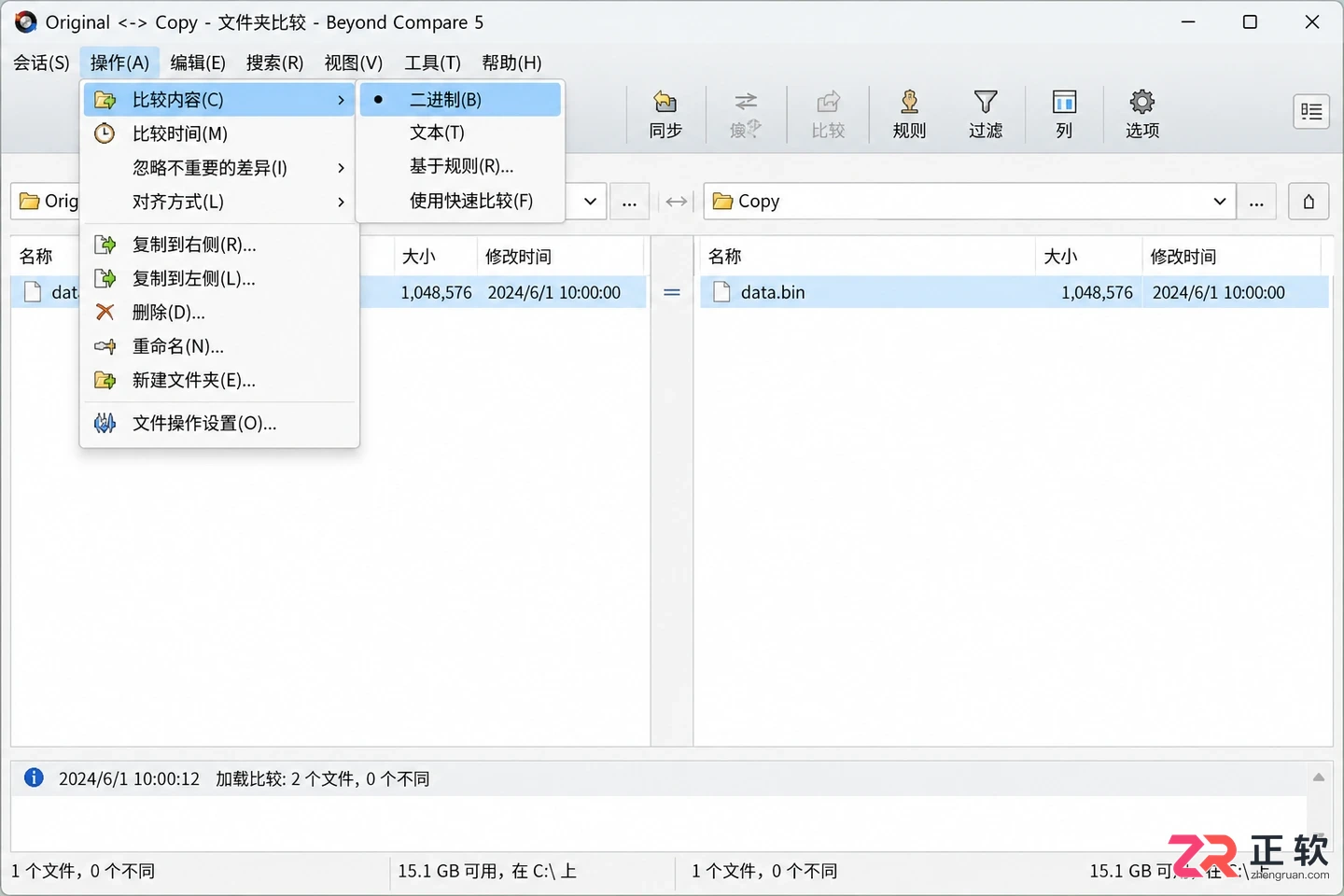1344x896 pixels.
Task: Open the 会话(S) menu
Action: pyautogui.click(x=41, y=63)
